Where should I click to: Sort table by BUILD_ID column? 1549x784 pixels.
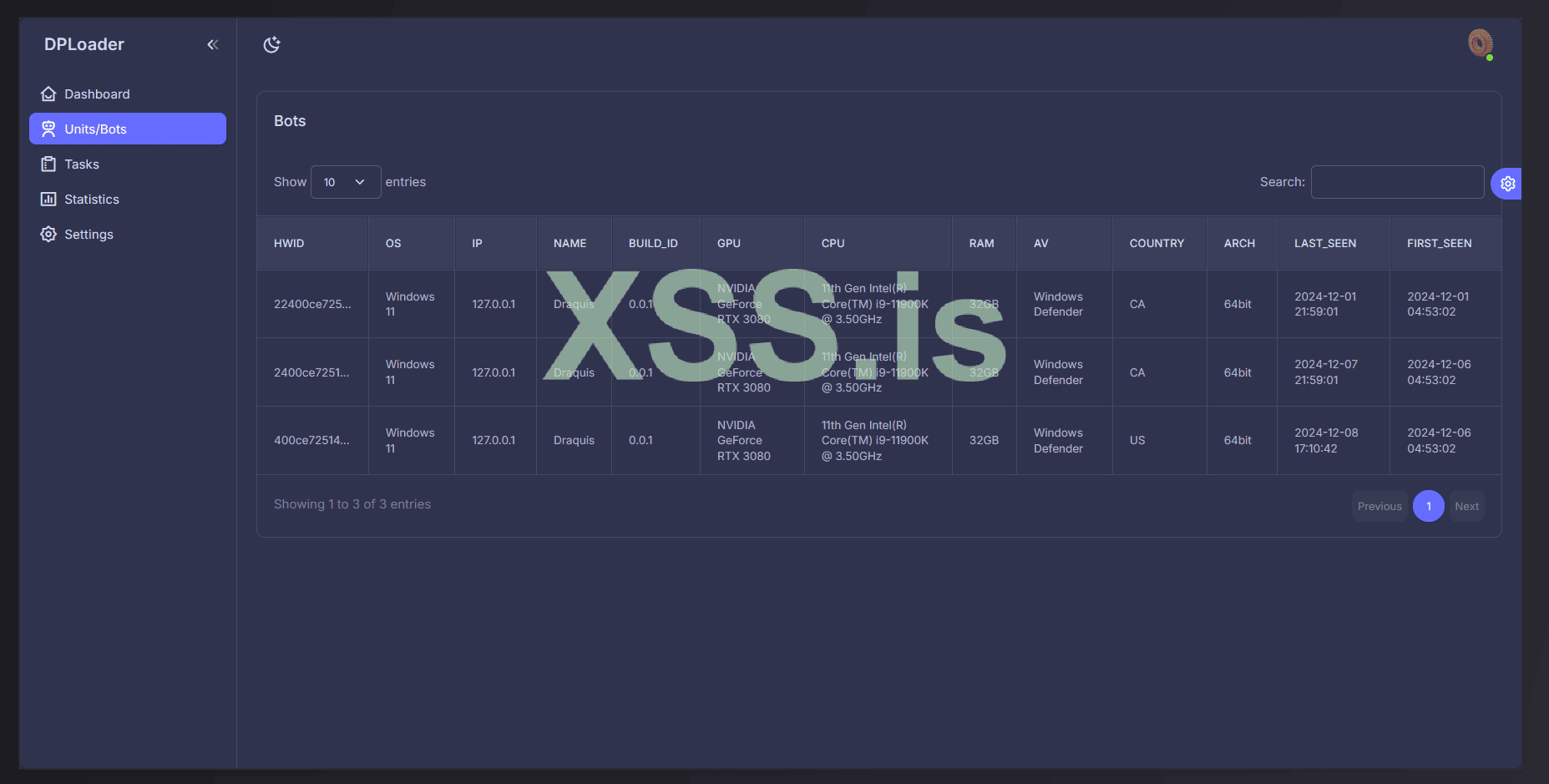click(x=656, y=243)
